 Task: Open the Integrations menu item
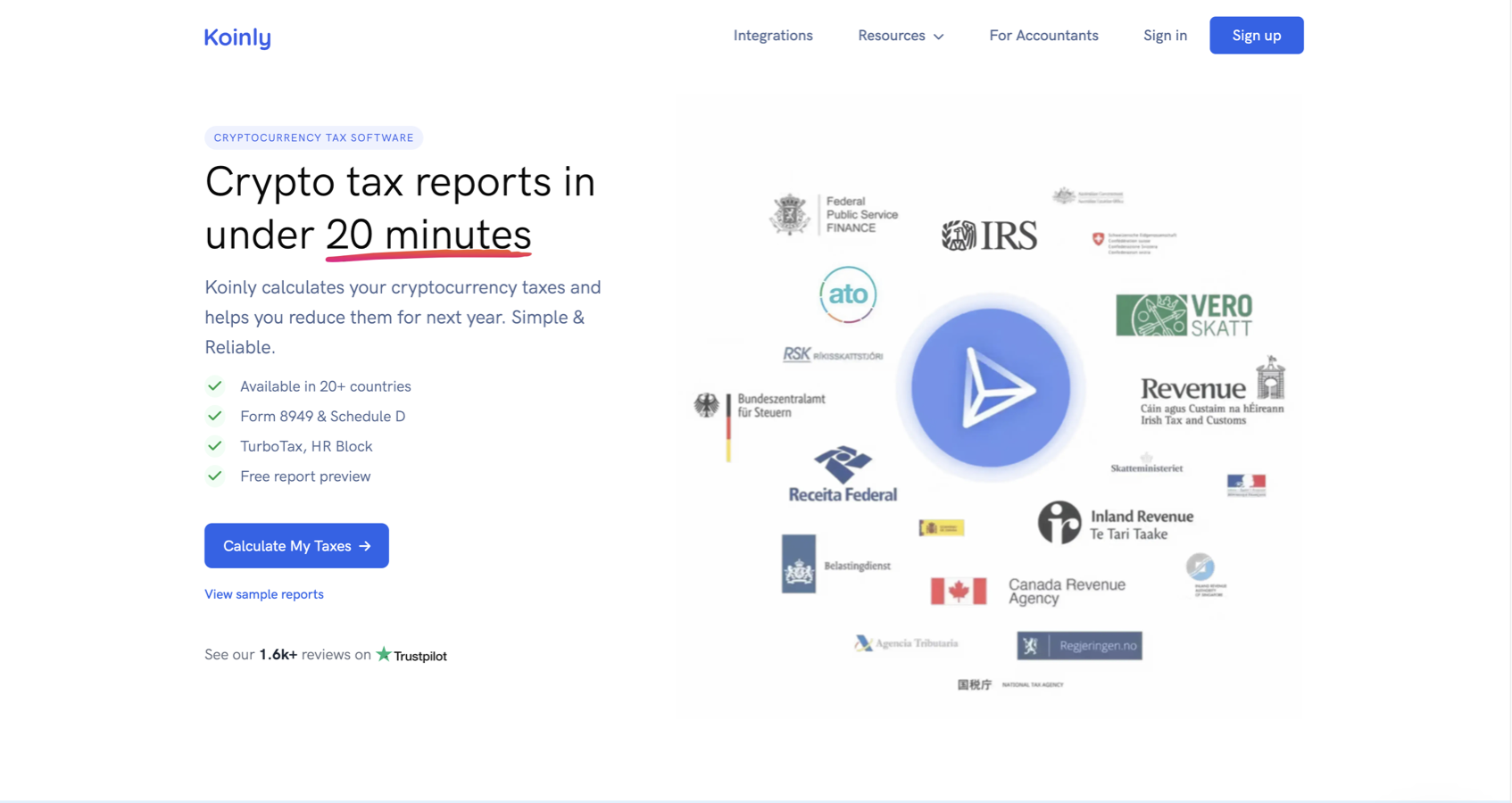click(x=773, y=36)
